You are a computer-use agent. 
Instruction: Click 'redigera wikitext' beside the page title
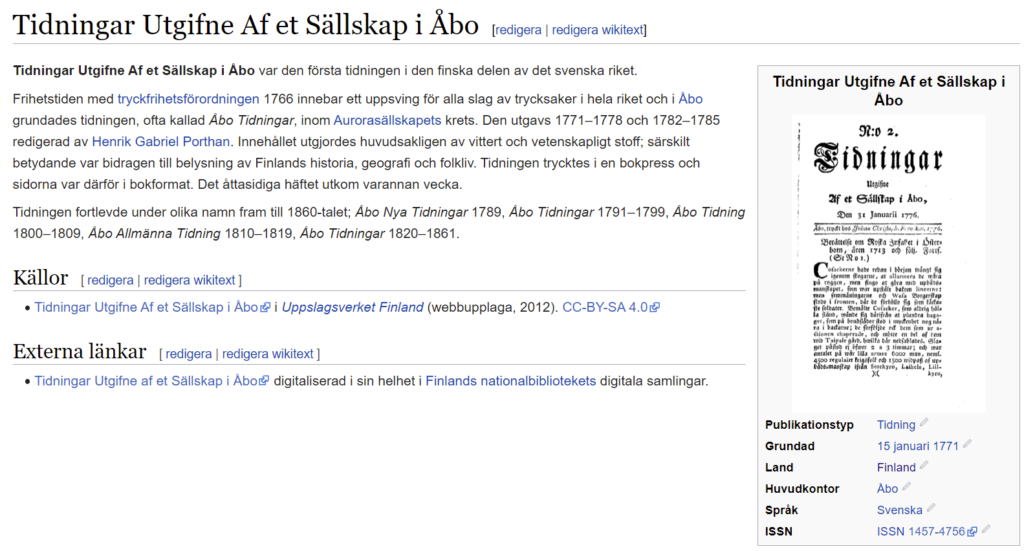pos(597,30)
